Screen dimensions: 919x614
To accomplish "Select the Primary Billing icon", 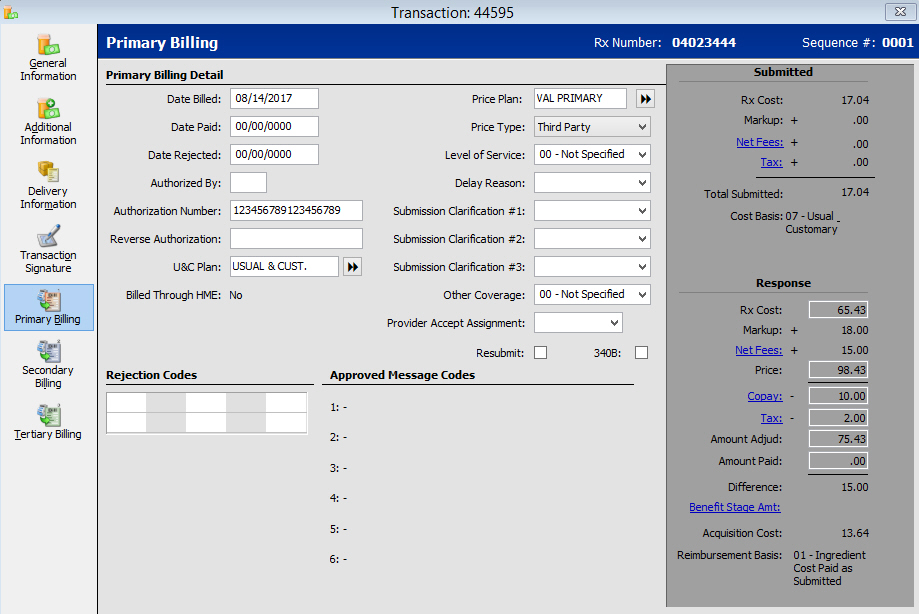I will [x=47, y=307].
